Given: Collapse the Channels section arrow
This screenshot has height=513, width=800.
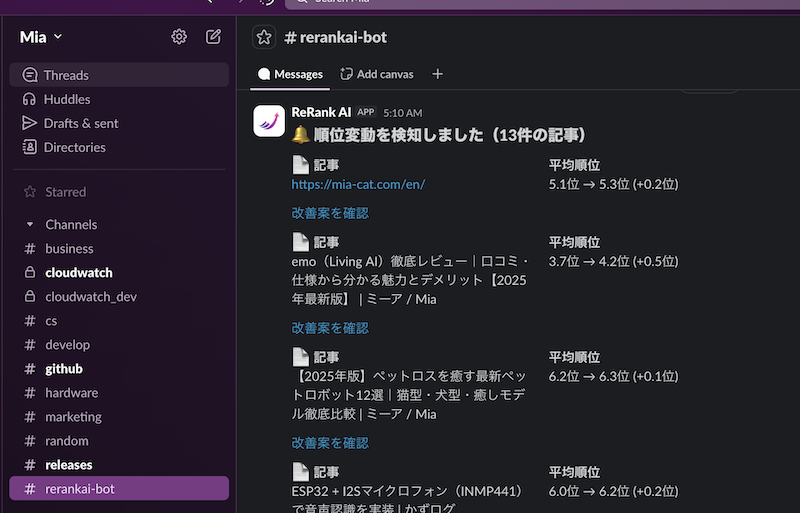Looking at the screenshot, I should tap(30, 225).
